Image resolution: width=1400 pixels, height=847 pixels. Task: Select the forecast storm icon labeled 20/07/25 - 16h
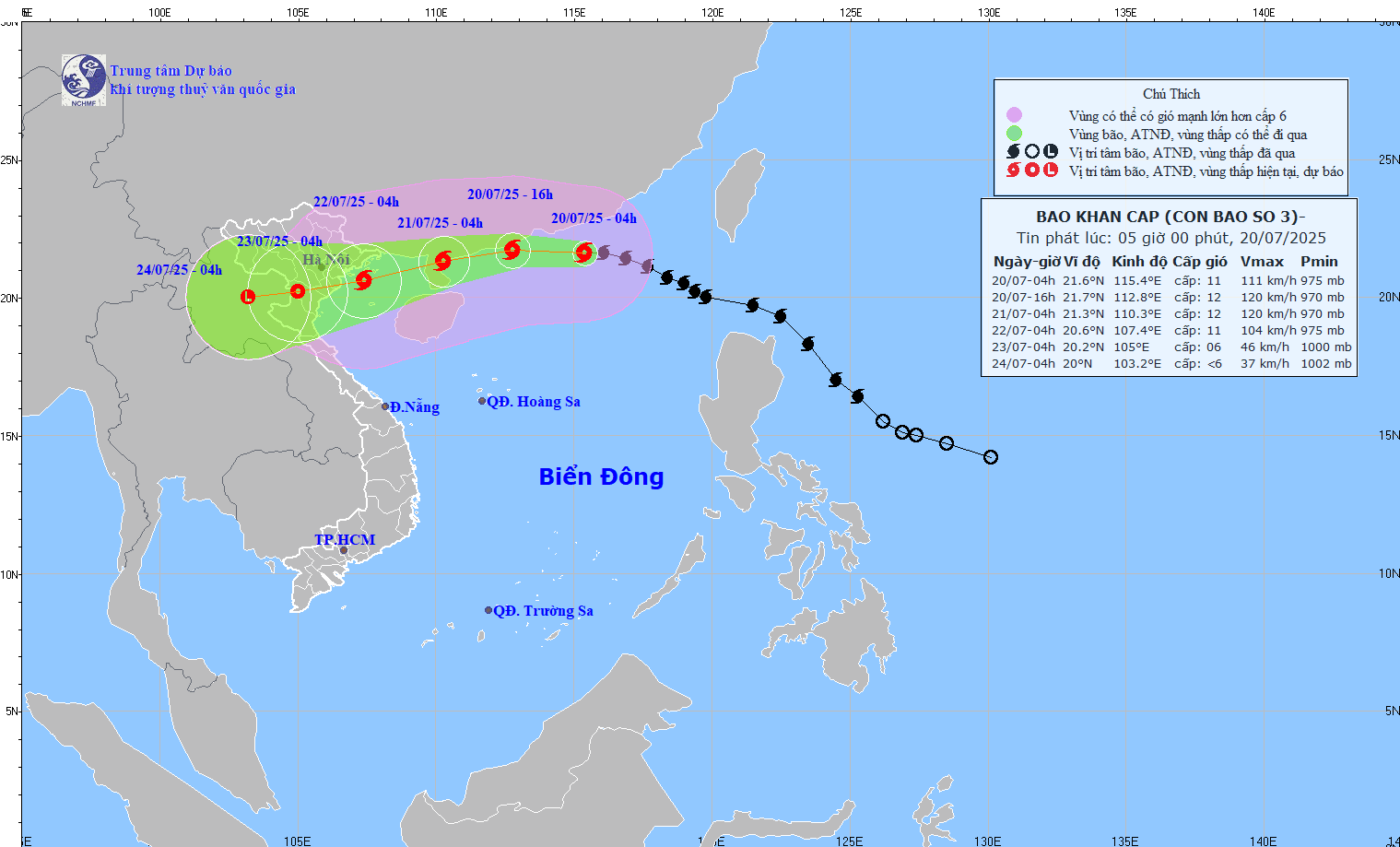click(x=512, y=248)
